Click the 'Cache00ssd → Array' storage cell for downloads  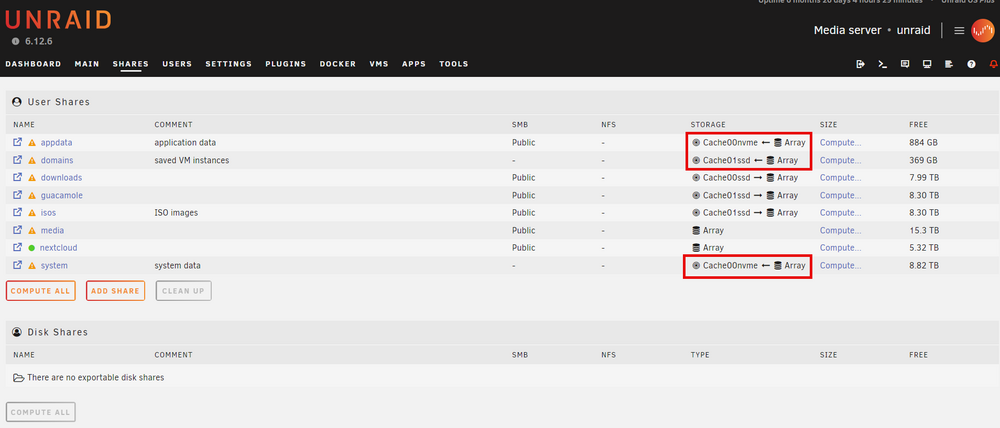pos(745,178)
